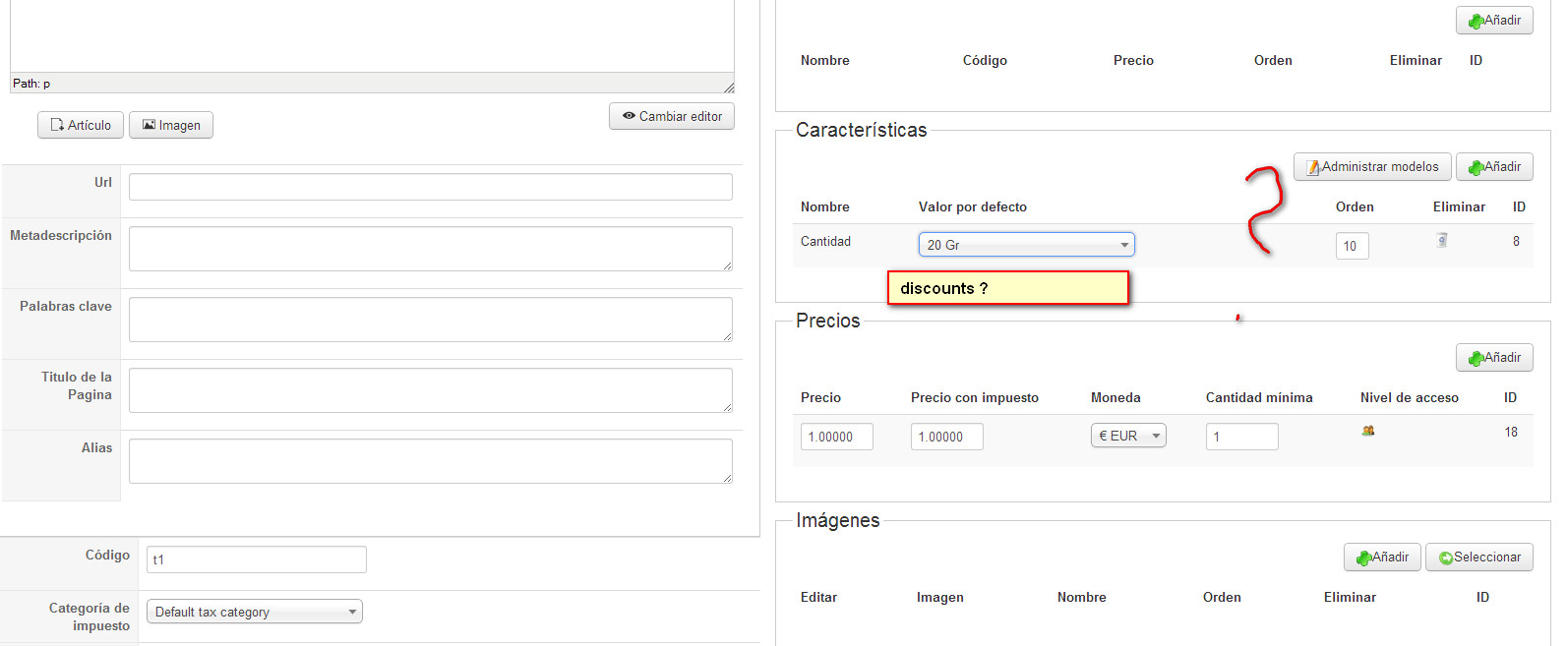1568x646 pixels.
Task: Open the Default tax category dropdown
Action: pos(254,612)
